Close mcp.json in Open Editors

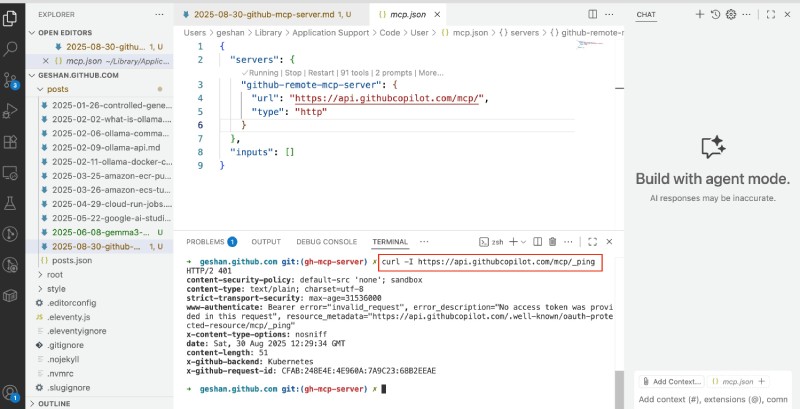[x=45, y=61]
